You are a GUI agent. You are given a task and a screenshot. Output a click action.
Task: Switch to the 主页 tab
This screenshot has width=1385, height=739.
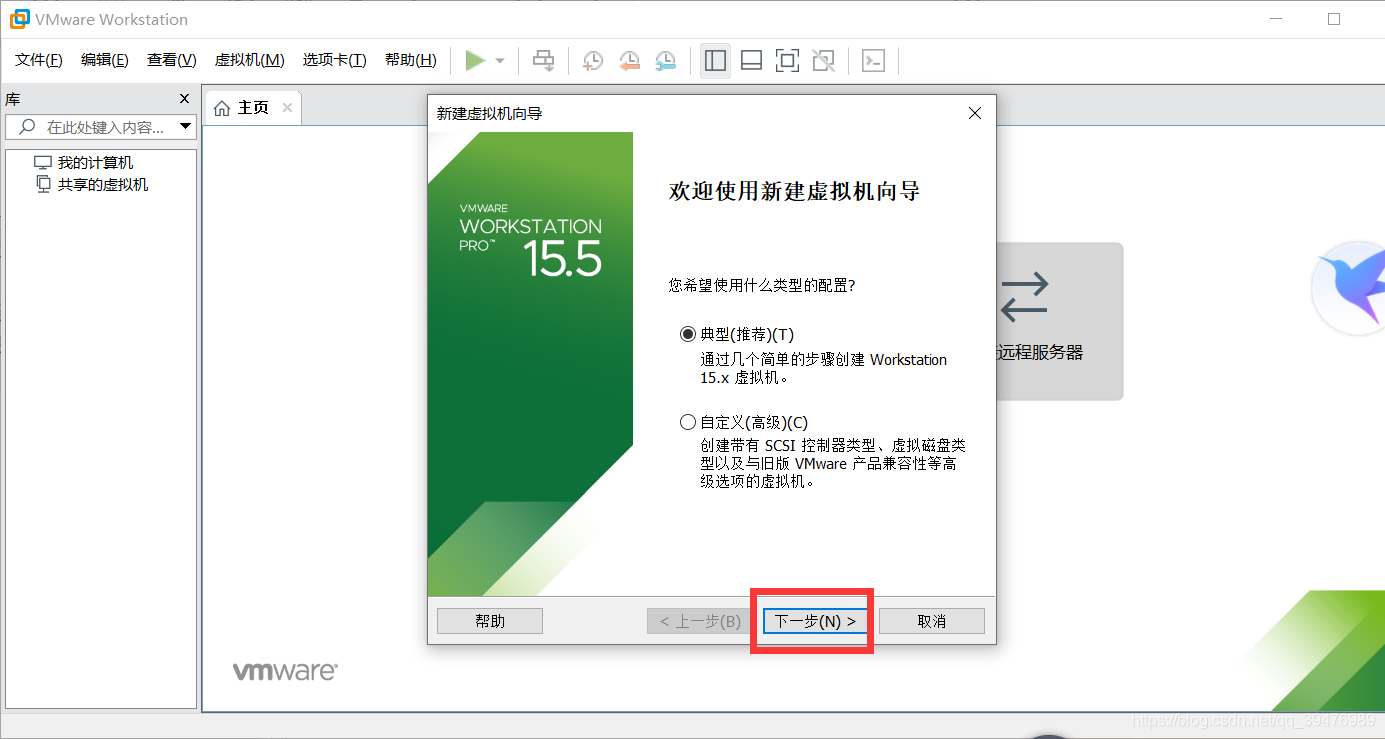tap(253, 107)
